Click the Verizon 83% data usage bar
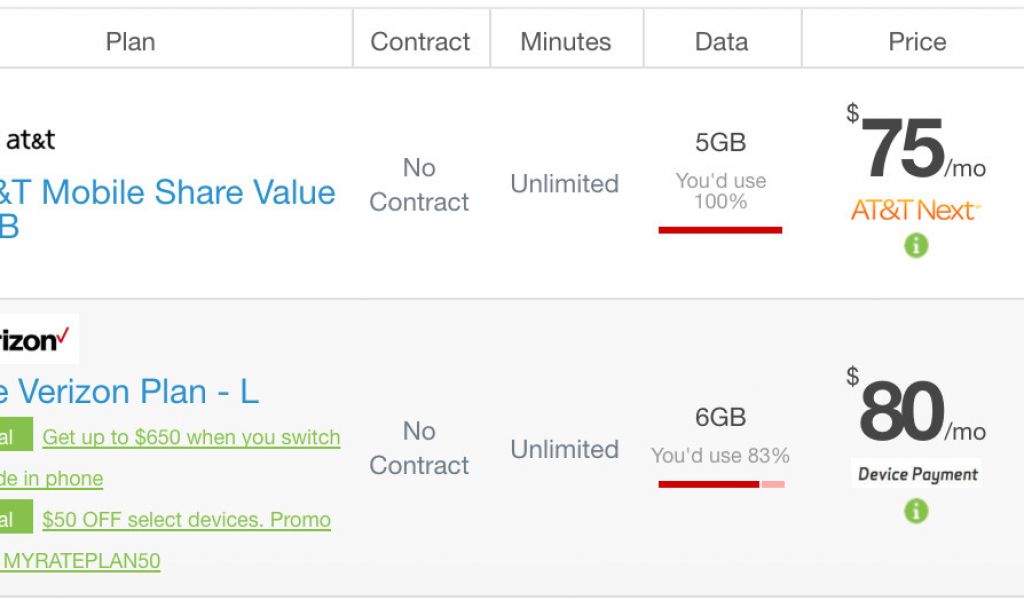The image size is (1024, 600). [x=721, y=484]
